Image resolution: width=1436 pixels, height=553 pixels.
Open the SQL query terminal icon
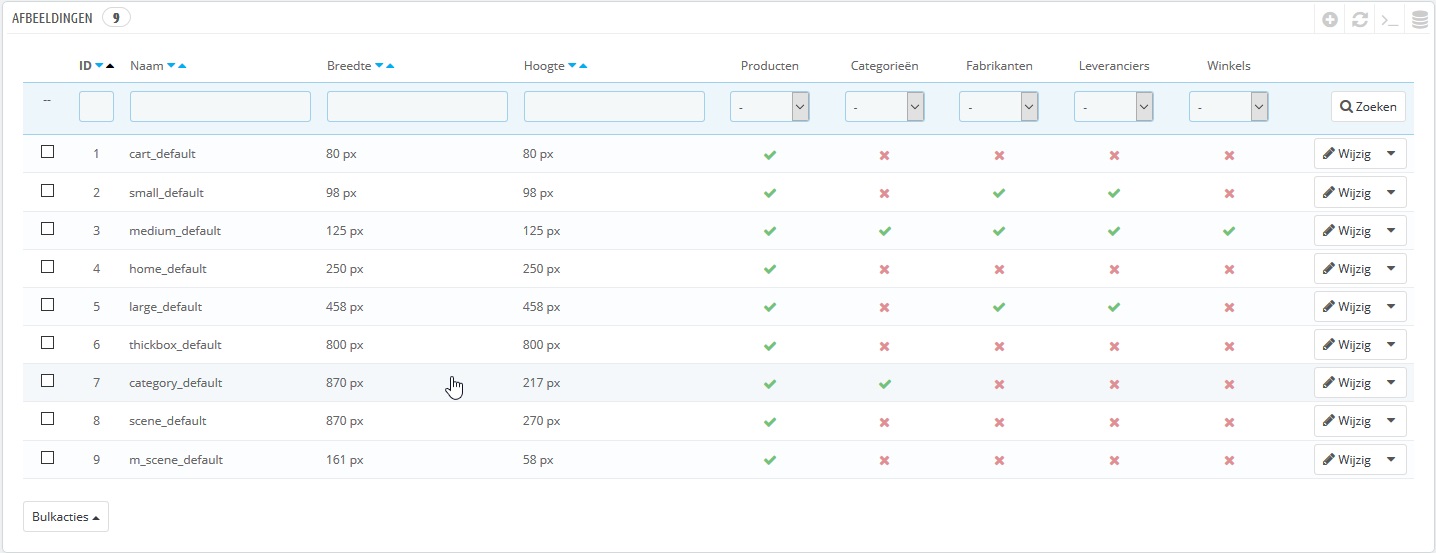pos(1388,19)
